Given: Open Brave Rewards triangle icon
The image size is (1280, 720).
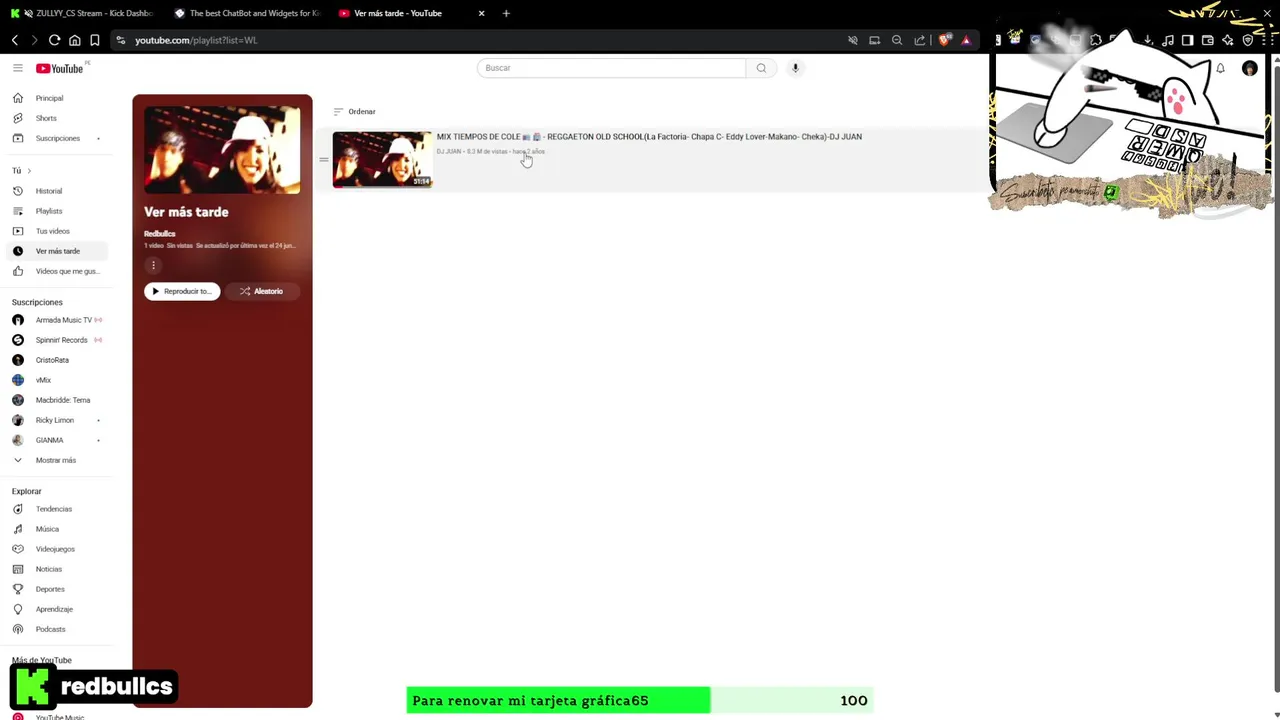Looking at the screenshot, I should (966, 40).
